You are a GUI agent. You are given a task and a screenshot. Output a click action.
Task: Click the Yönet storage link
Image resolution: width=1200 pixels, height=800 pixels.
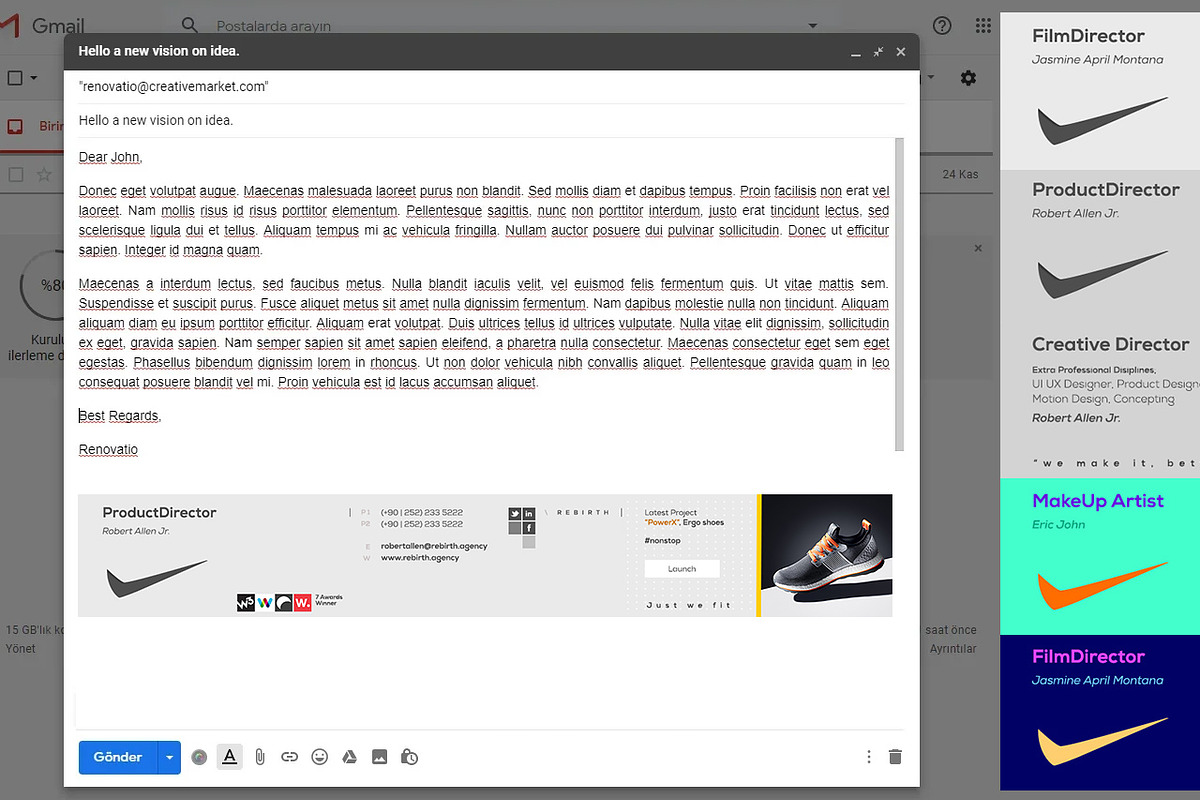(x=20, y=648)
